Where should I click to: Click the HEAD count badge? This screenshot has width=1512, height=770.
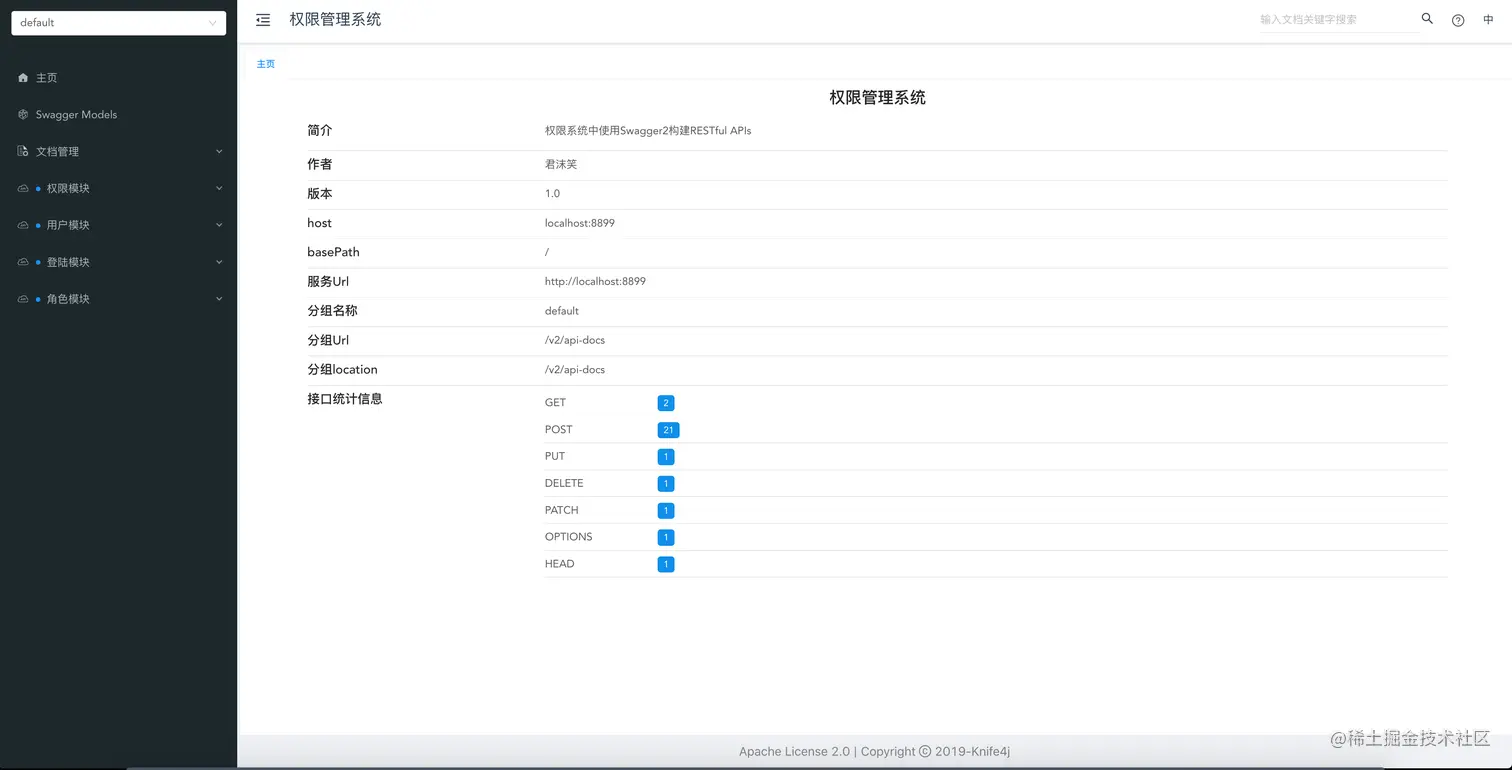(666, 565)
